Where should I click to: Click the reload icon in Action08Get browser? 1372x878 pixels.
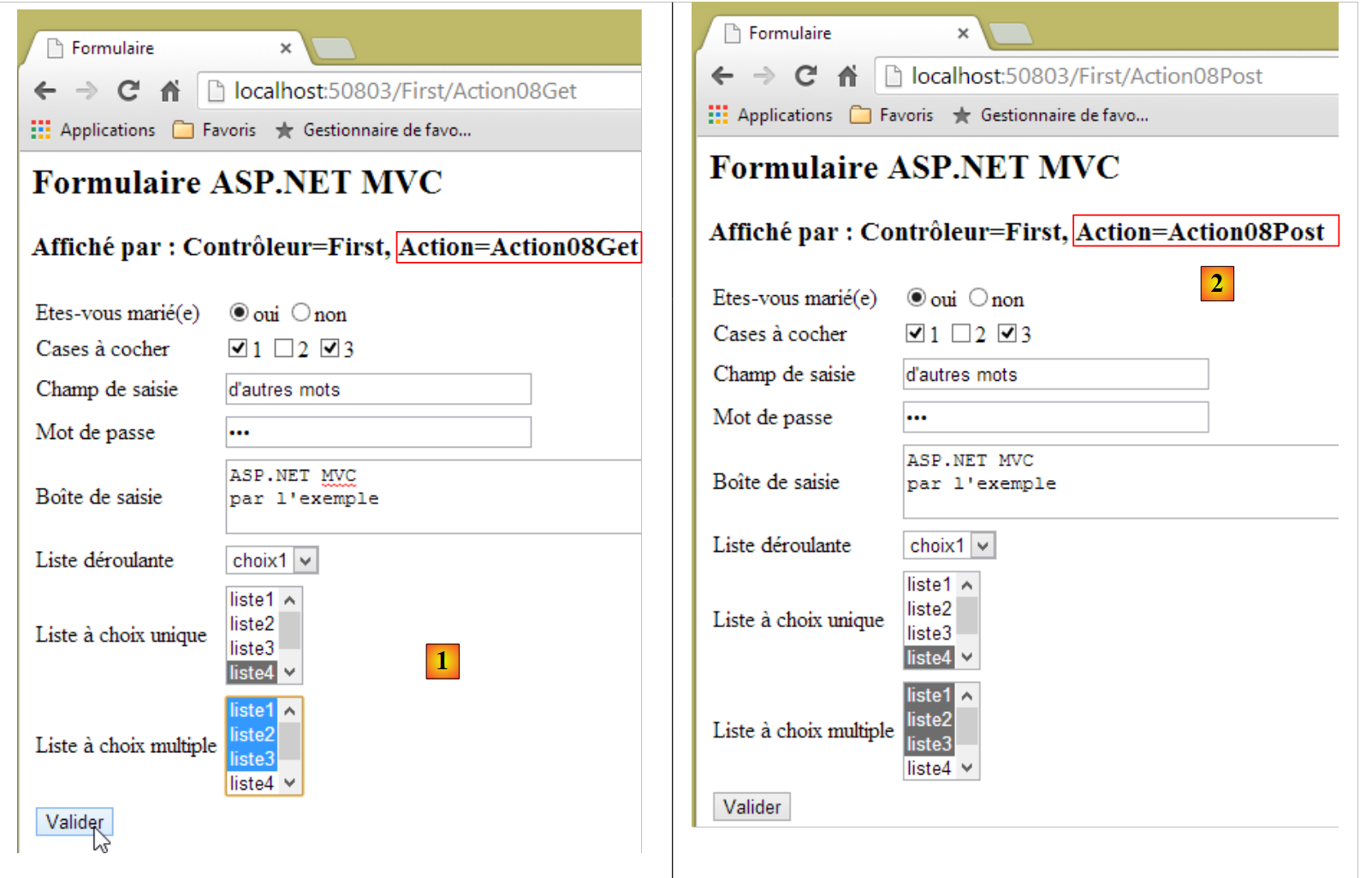(128, 91)
